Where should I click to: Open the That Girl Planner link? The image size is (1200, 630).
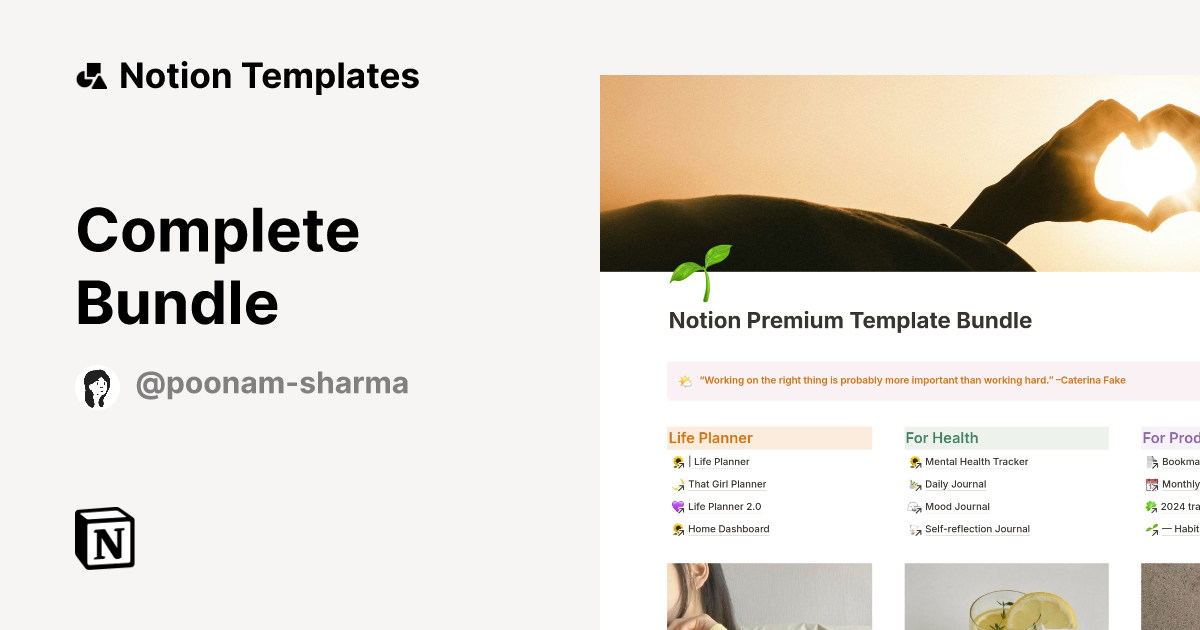coord(726,484)
